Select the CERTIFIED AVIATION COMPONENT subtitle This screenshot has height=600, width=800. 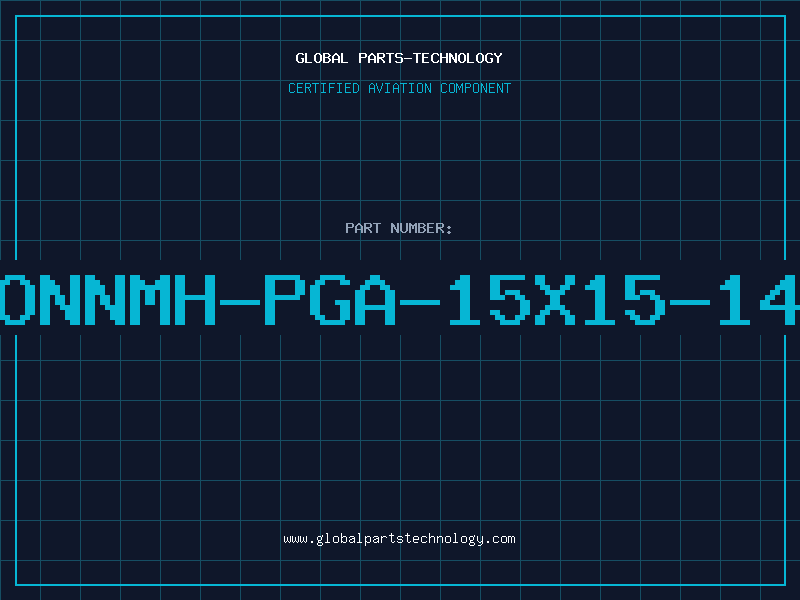pos(399,88)
